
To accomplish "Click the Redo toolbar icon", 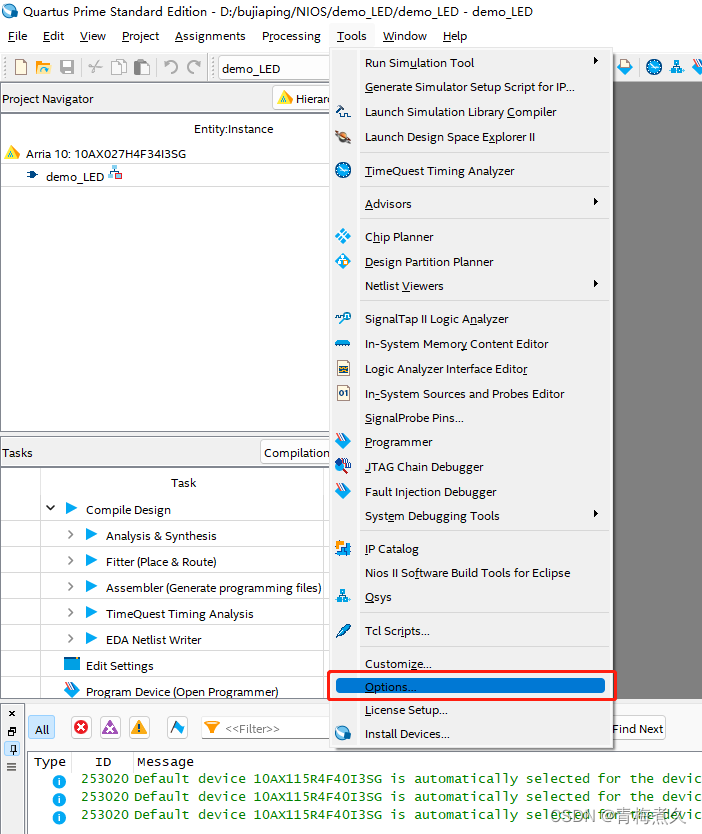I will pos(194,67).
